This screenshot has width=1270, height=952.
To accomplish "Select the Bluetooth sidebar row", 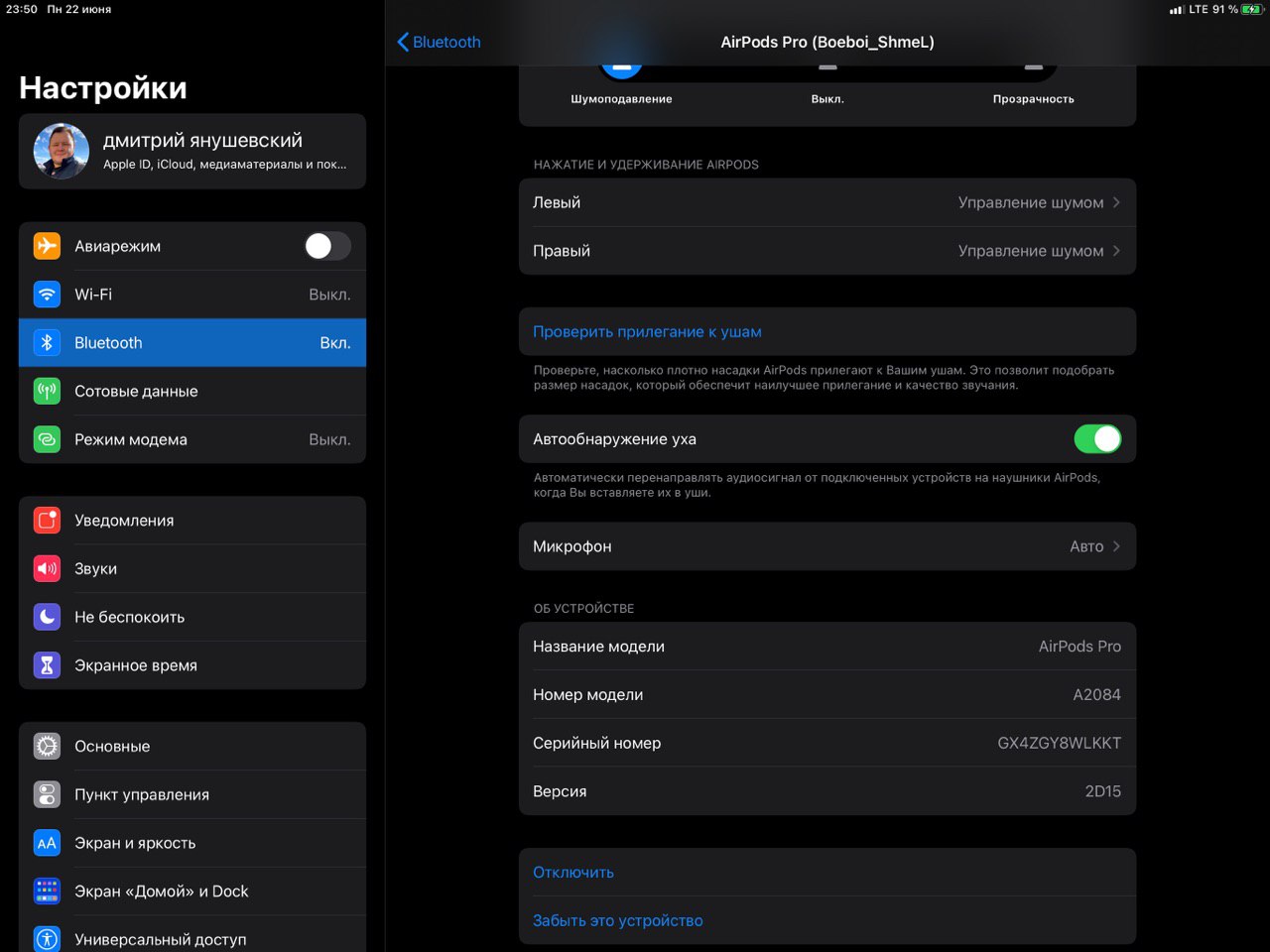I will [192, 343].
